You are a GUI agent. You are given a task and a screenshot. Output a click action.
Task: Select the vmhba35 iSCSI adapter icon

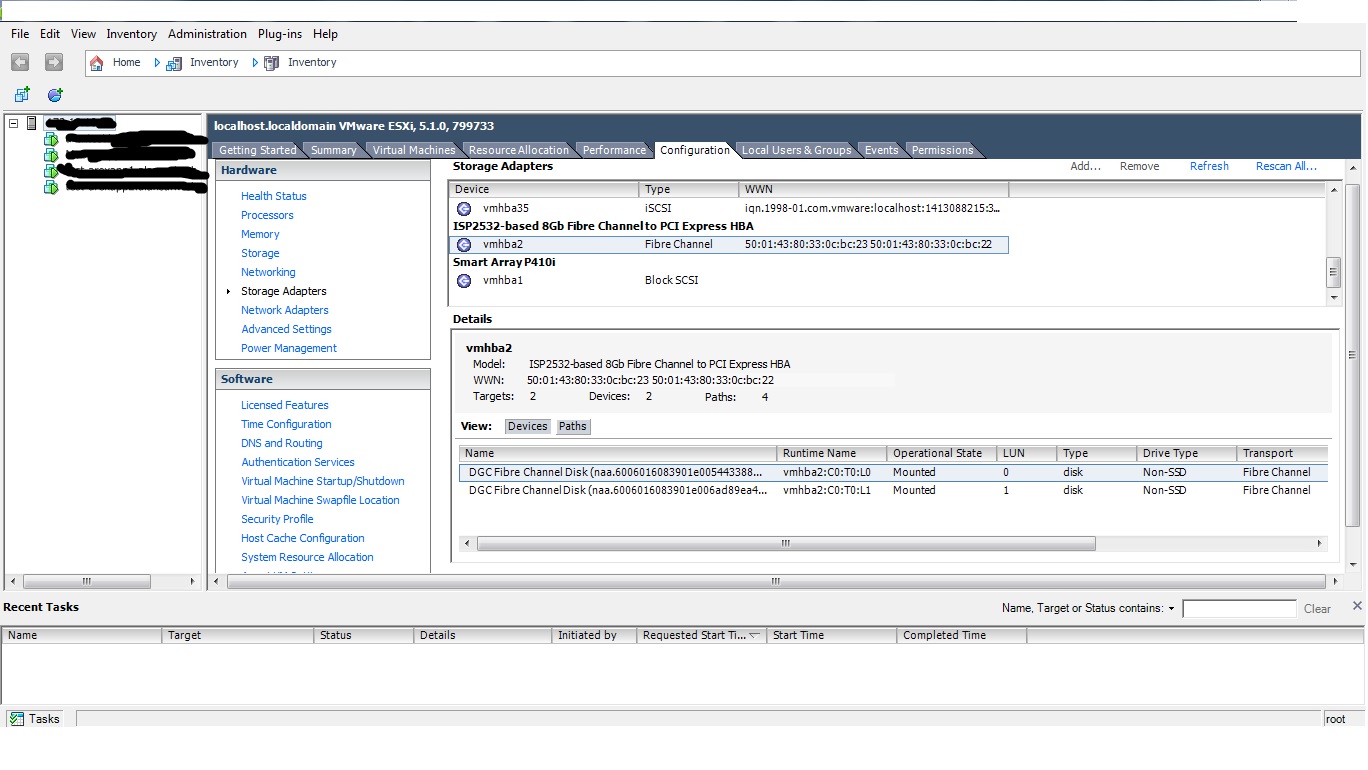(462, 209)
